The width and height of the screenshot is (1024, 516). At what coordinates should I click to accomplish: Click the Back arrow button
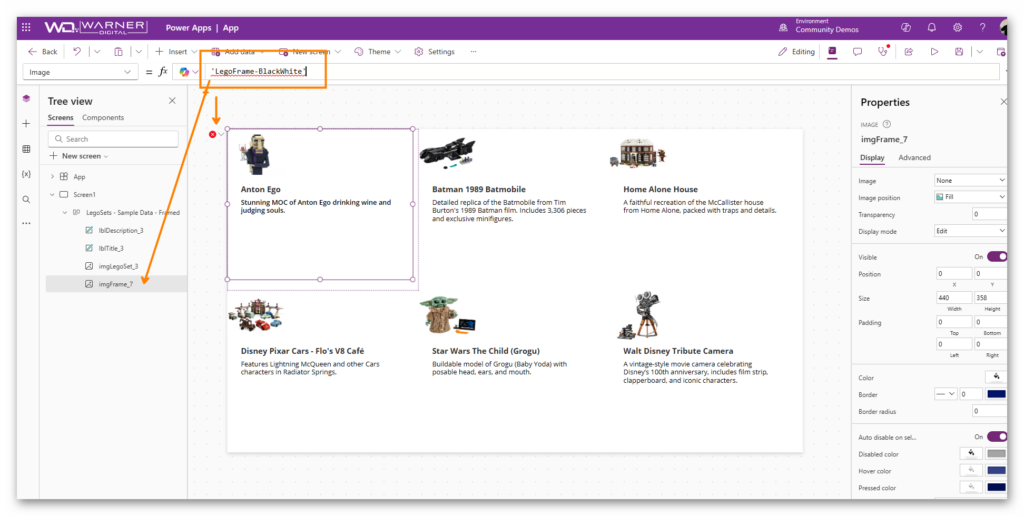click(42, 52)
